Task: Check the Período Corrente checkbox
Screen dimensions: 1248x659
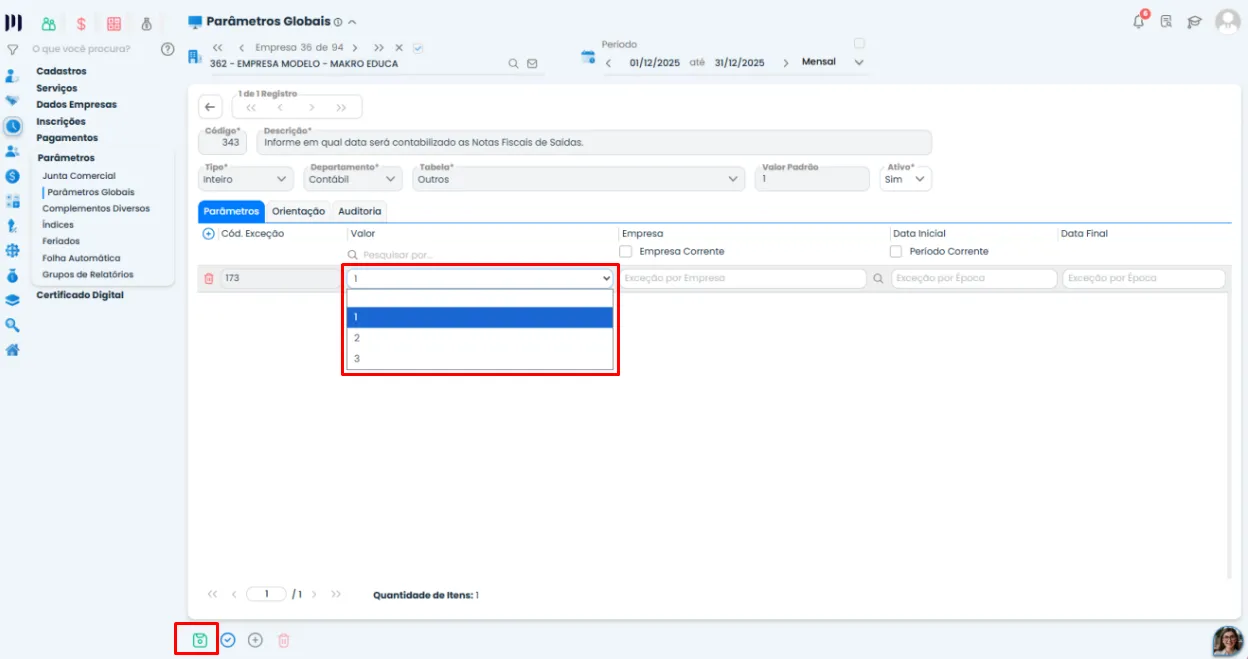Action: click(x=896, y=251)
